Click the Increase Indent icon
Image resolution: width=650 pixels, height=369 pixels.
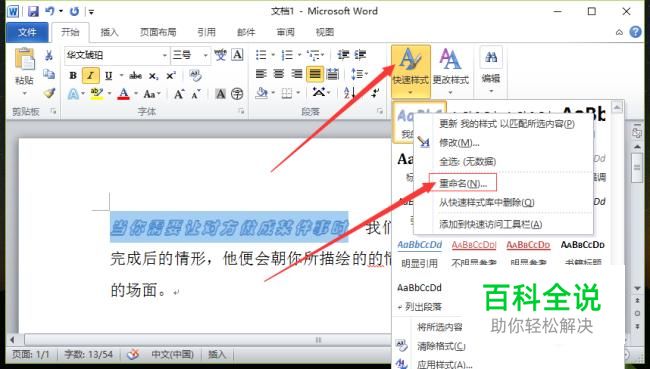click(360, 55)
